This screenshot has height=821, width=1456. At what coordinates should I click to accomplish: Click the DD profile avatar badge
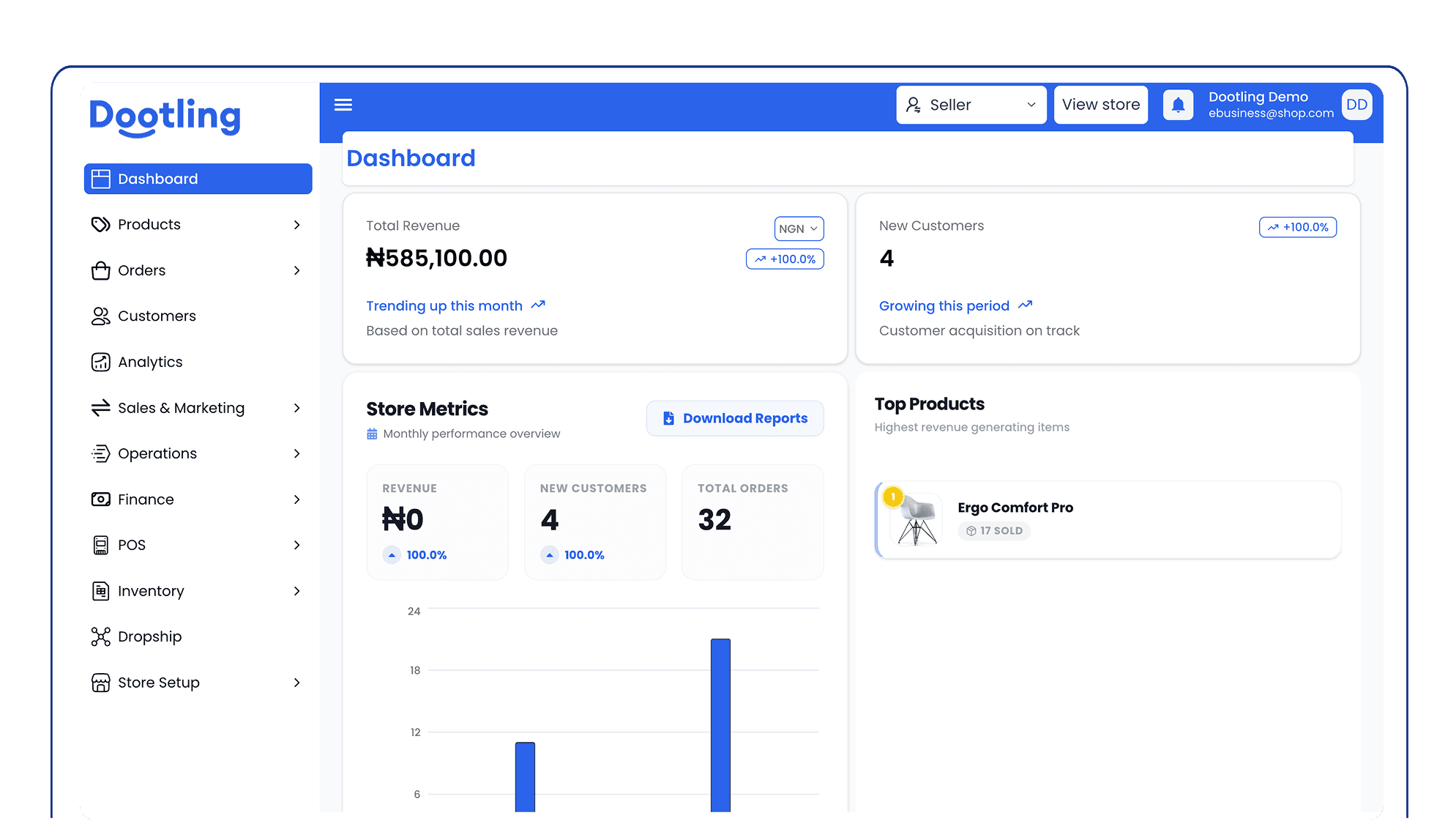[x=1356, y=105]
